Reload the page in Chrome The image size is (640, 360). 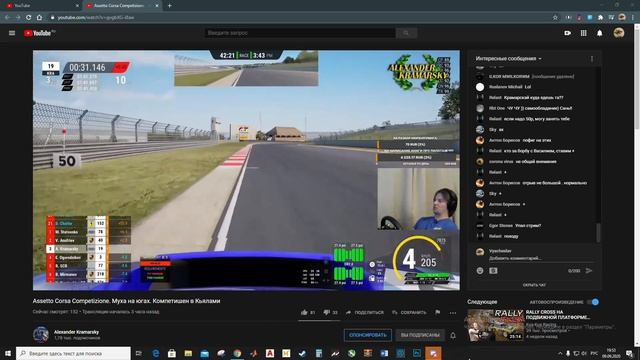coord(29,18)
